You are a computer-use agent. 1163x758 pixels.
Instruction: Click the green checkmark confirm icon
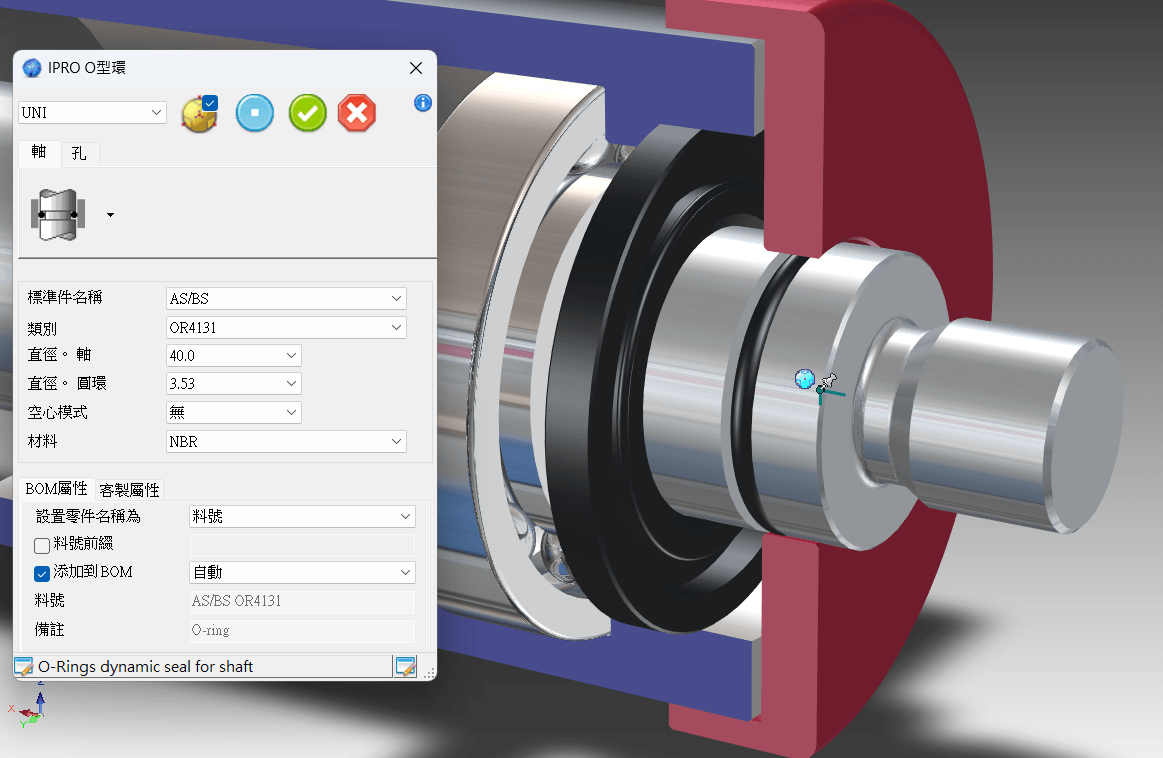(308, 113)
